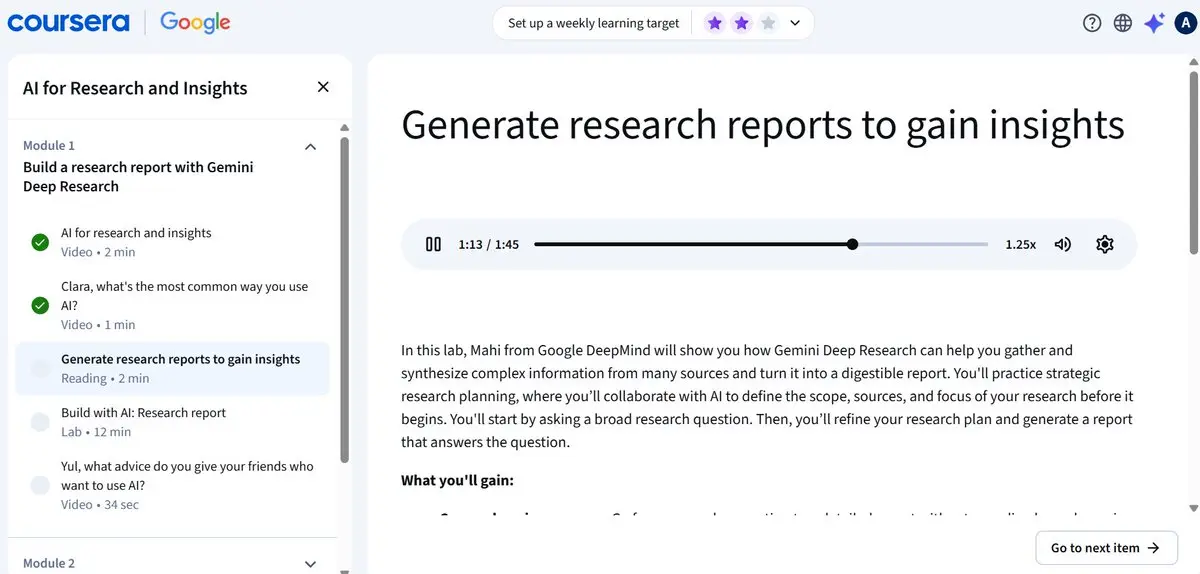Click the AI for Research and Insights title
The width and height of the screenshot is (1200, 574).
tap(135, 88)
